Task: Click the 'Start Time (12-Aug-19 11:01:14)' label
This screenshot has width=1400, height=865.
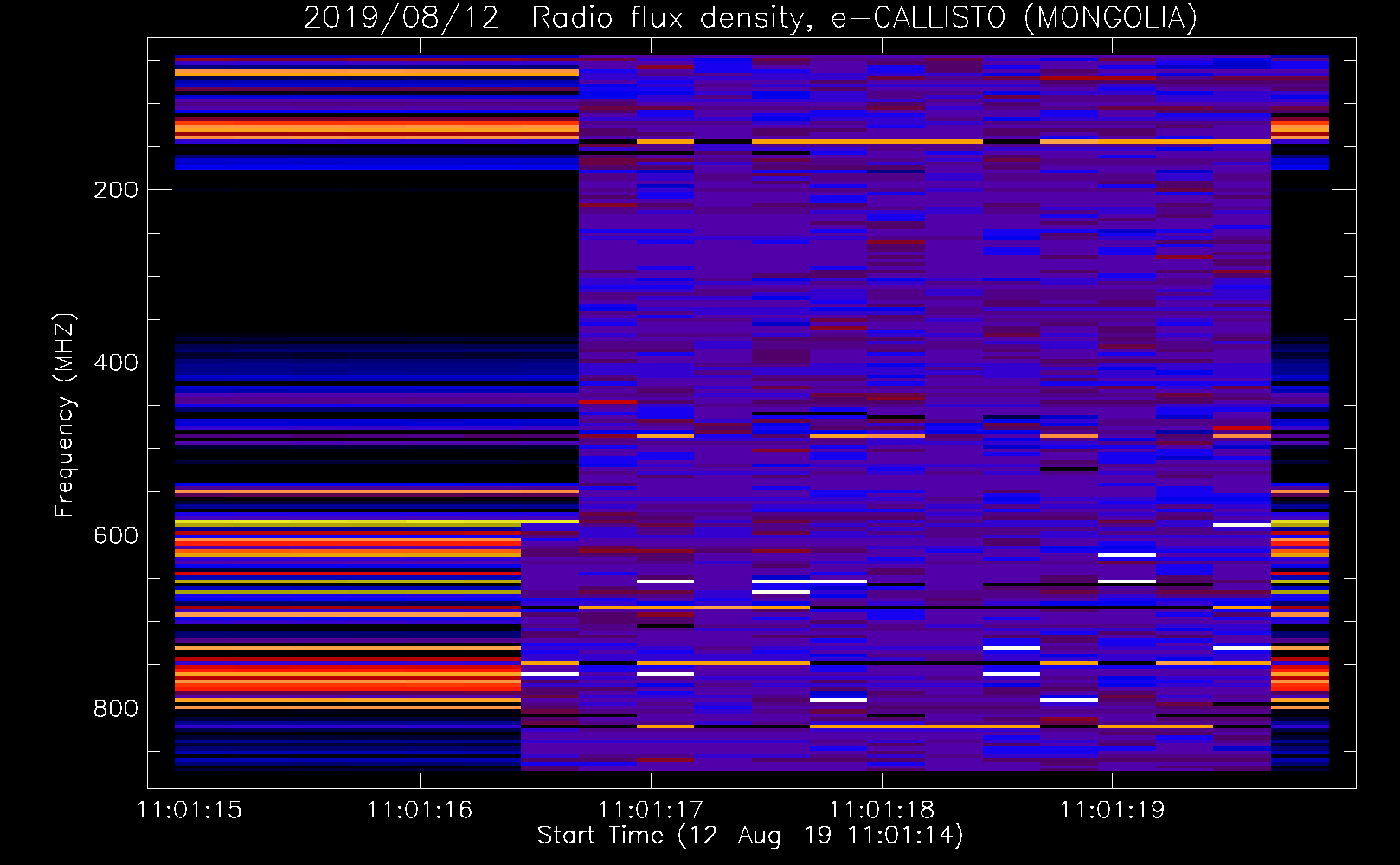Action: point(750,836)
